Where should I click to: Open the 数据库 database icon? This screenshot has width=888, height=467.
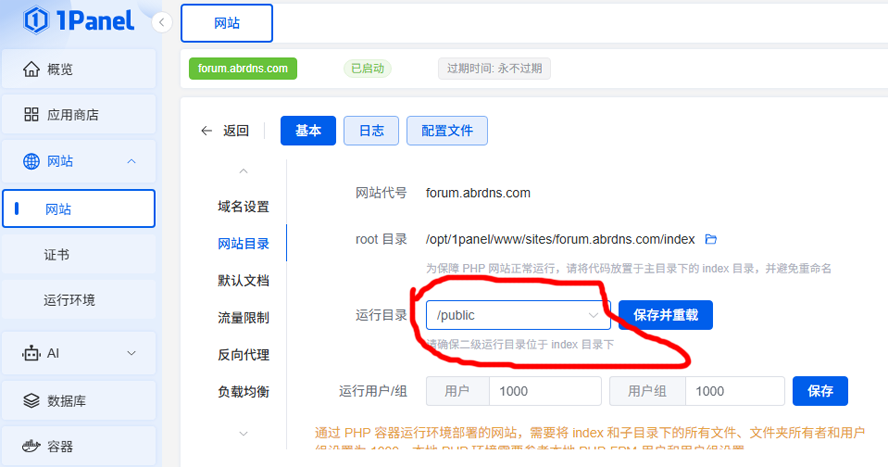(x=31, y=400)
